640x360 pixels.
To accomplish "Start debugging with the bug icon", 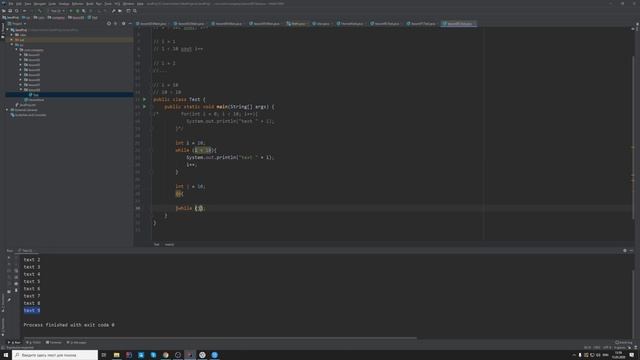I will click(x=77, y=11).
